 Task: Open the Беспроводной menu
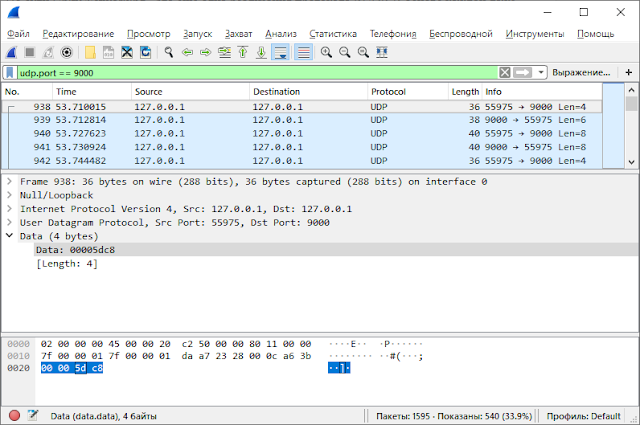point(461,34)
